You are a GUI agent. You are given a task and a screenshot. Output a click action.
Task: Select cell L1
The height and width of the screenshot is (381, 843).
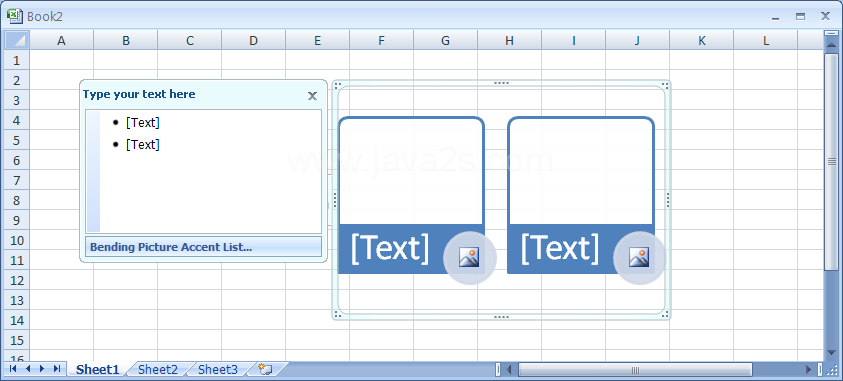pos(766,60)
